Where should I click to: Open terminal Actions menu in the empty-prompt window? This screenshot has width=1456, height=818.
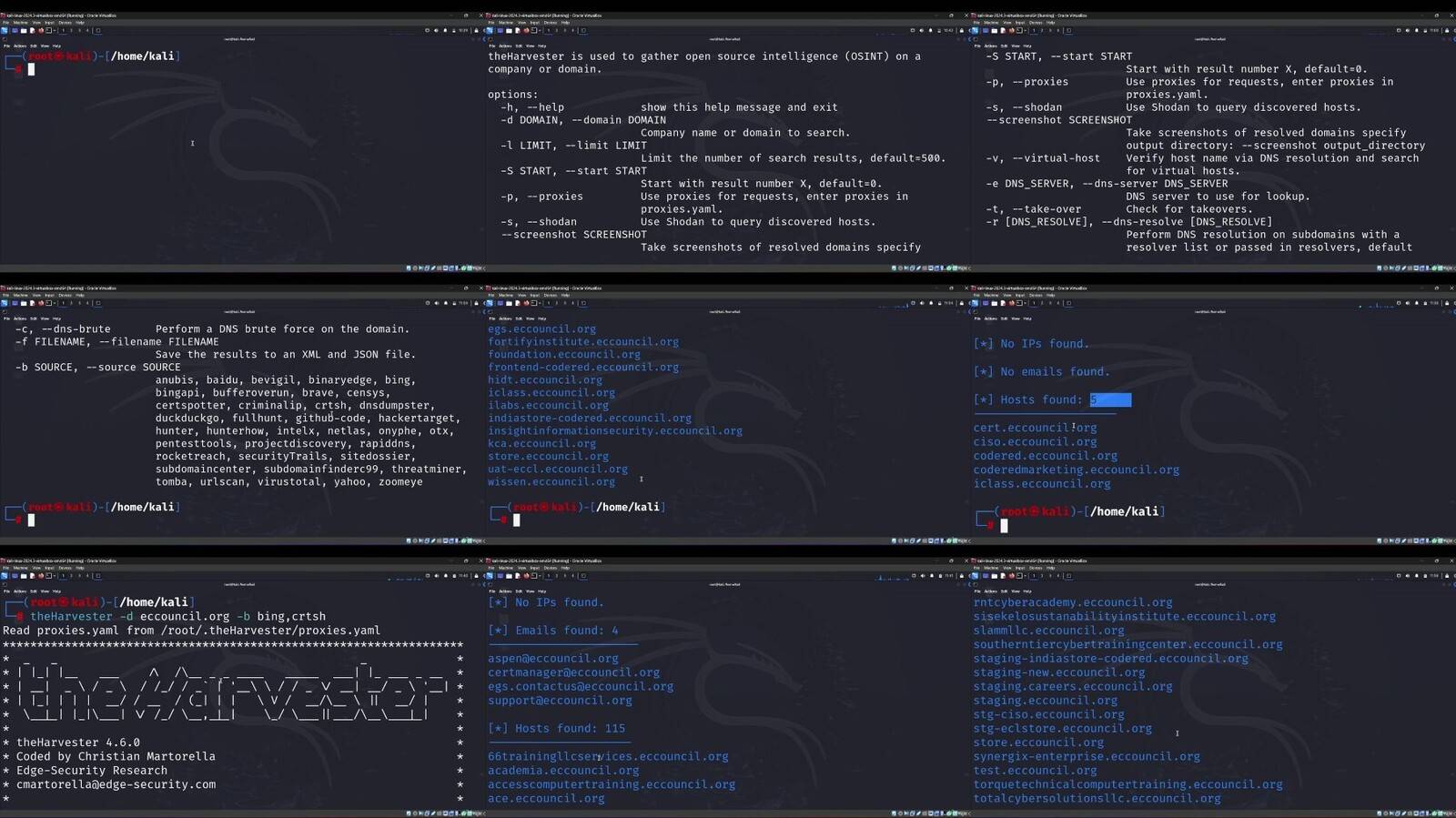pos(20,45)
